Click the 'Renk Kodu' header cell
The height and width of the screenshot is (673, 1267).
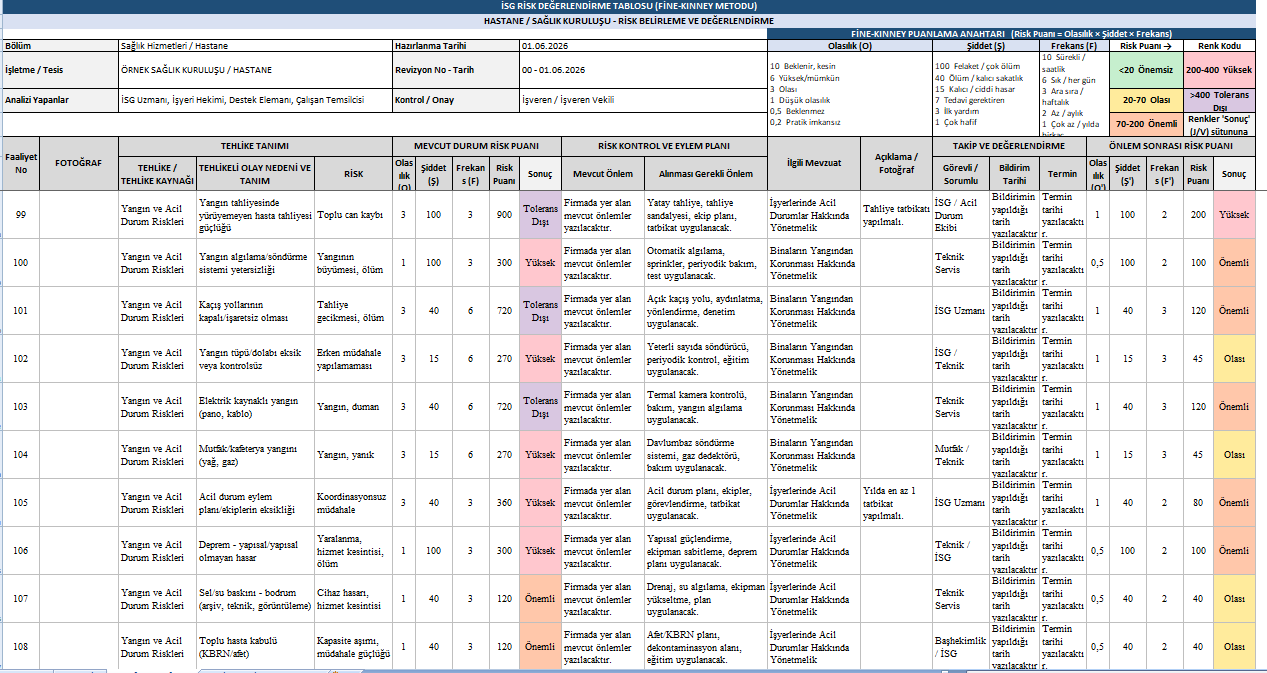point(1219,46)
